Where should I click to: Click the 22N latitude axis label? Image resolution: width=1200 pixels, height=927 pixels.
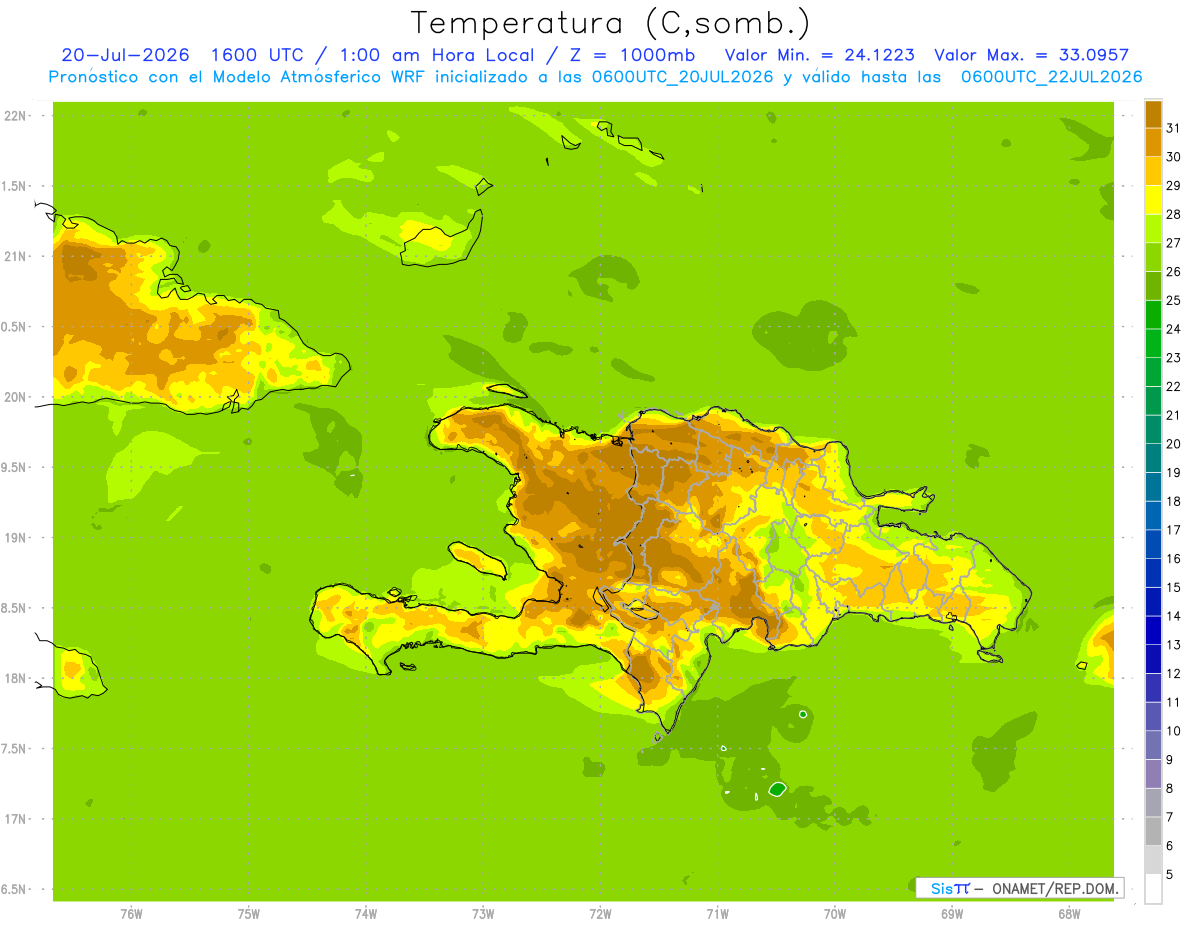point(14,116)
